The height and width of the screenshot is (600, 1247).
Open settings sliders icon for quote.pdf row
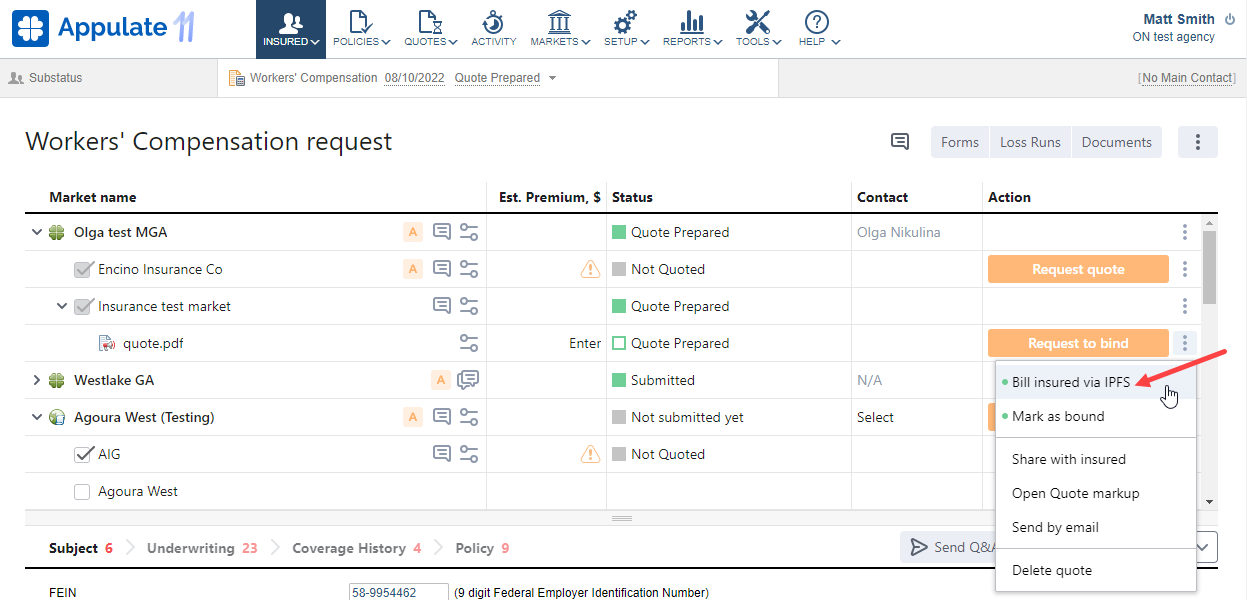469,343
